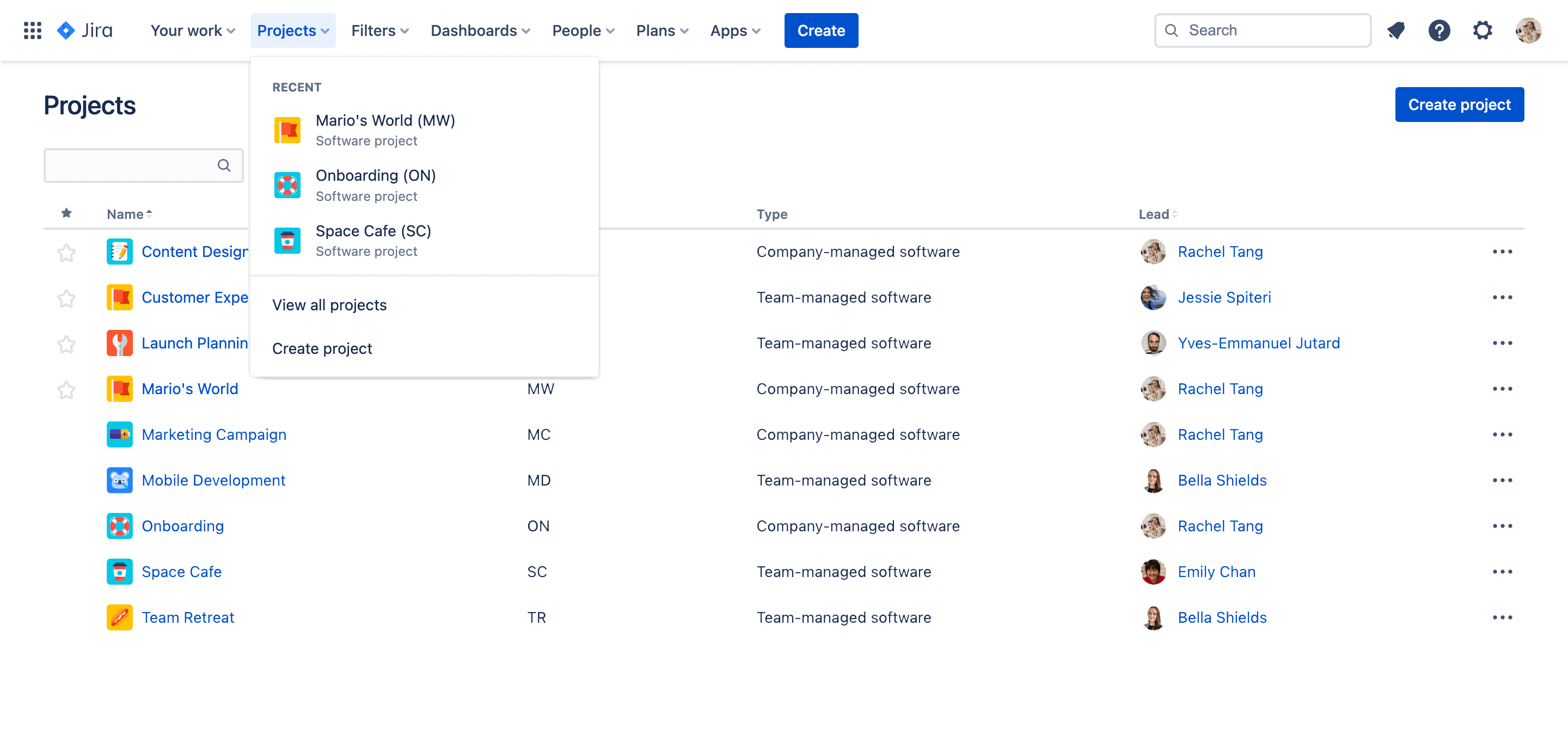Toggle star favorite for Mario's World
This screenshot has height=735, width=1568.
click(67, 389)
